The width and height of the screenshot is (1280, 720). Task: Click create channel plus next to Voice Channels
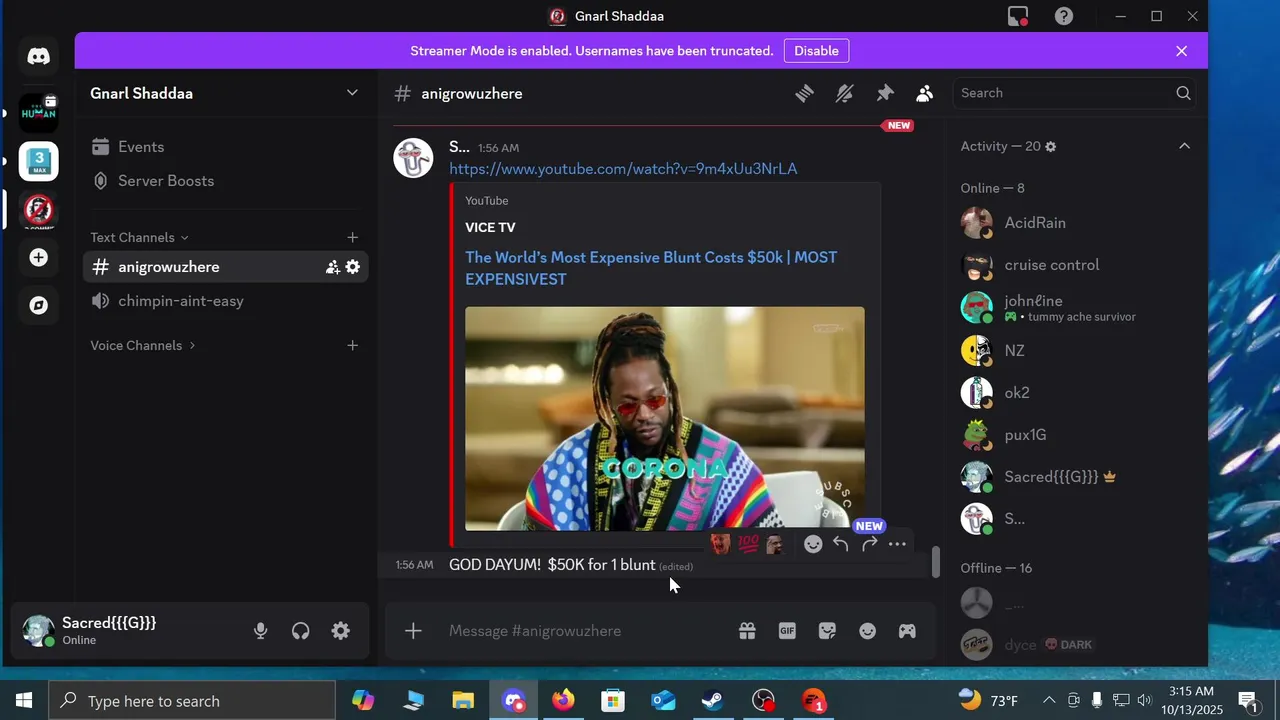coord(352,345)
